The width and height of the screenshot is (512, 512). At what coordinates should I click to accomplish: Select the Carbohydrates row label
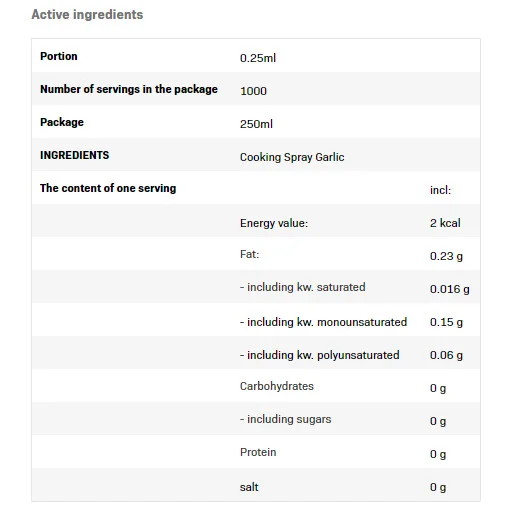pyautogui.click(x=277, y=386)
